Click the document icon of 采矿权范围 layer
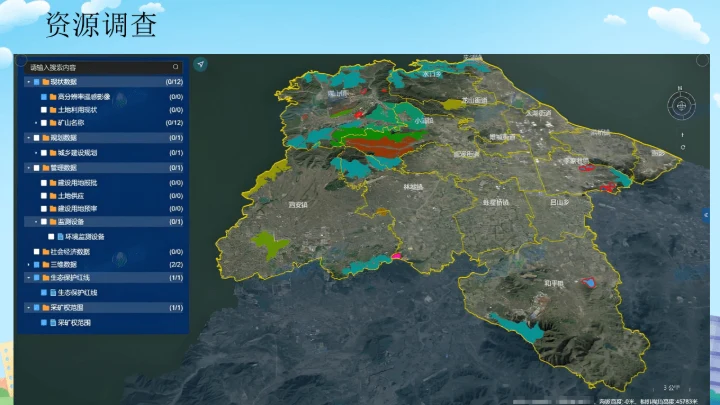 [53, 323]
